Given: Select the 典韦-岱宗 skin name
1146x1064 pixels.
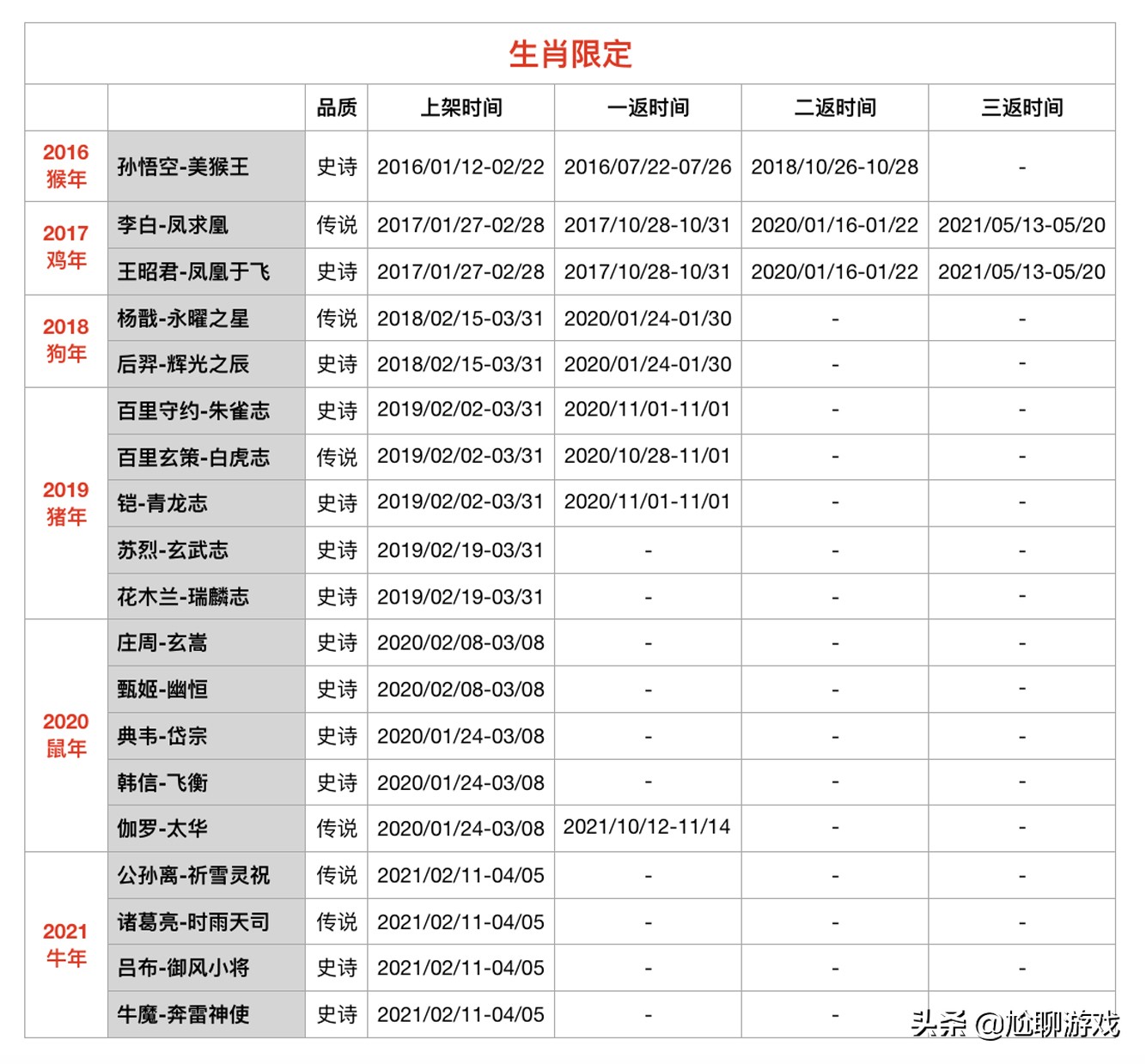Looking at the screenshot, I should pos(162,736).
